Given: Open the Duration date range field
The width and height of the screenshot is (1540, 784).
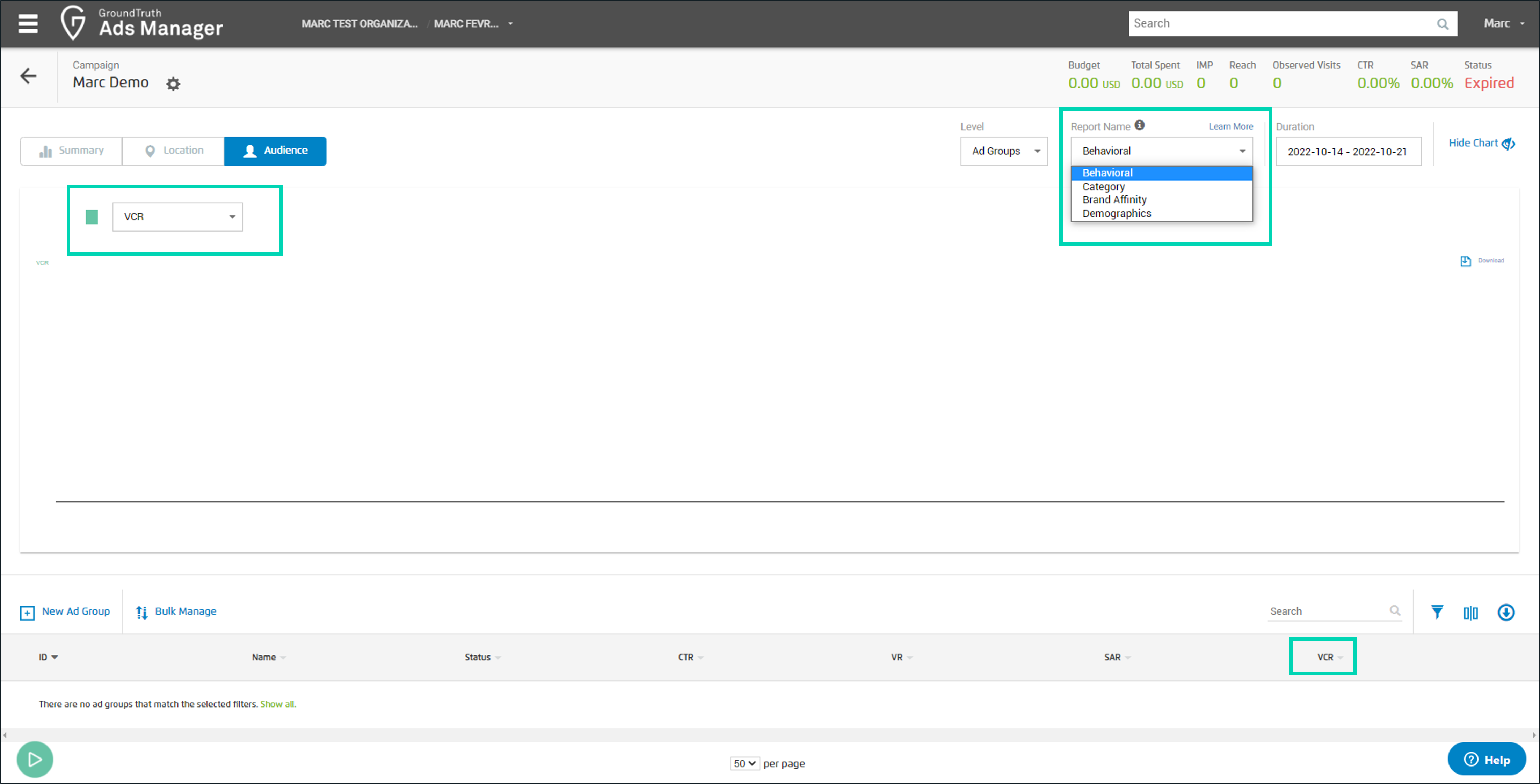Looking at the screenshot, I should (1348, 152).
